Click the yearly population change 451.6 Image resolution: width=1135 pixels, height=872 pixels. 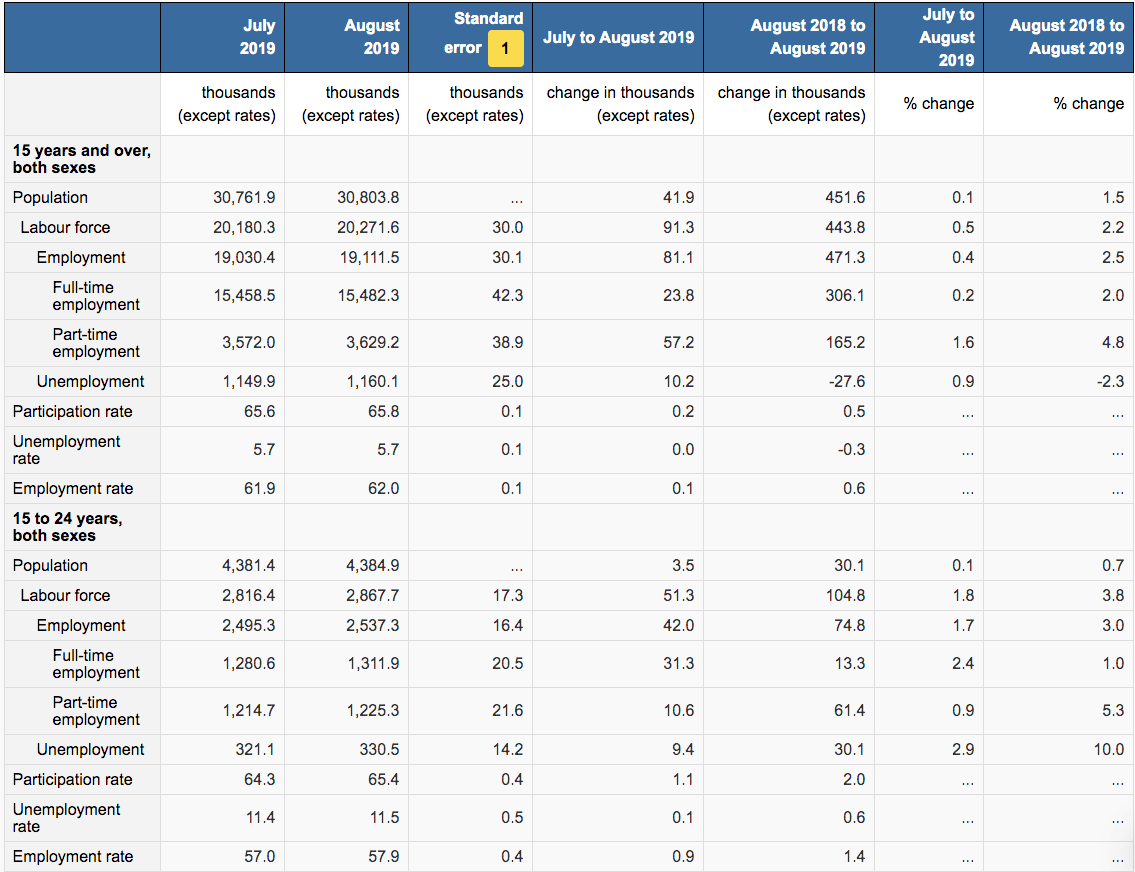coord(845,198)
